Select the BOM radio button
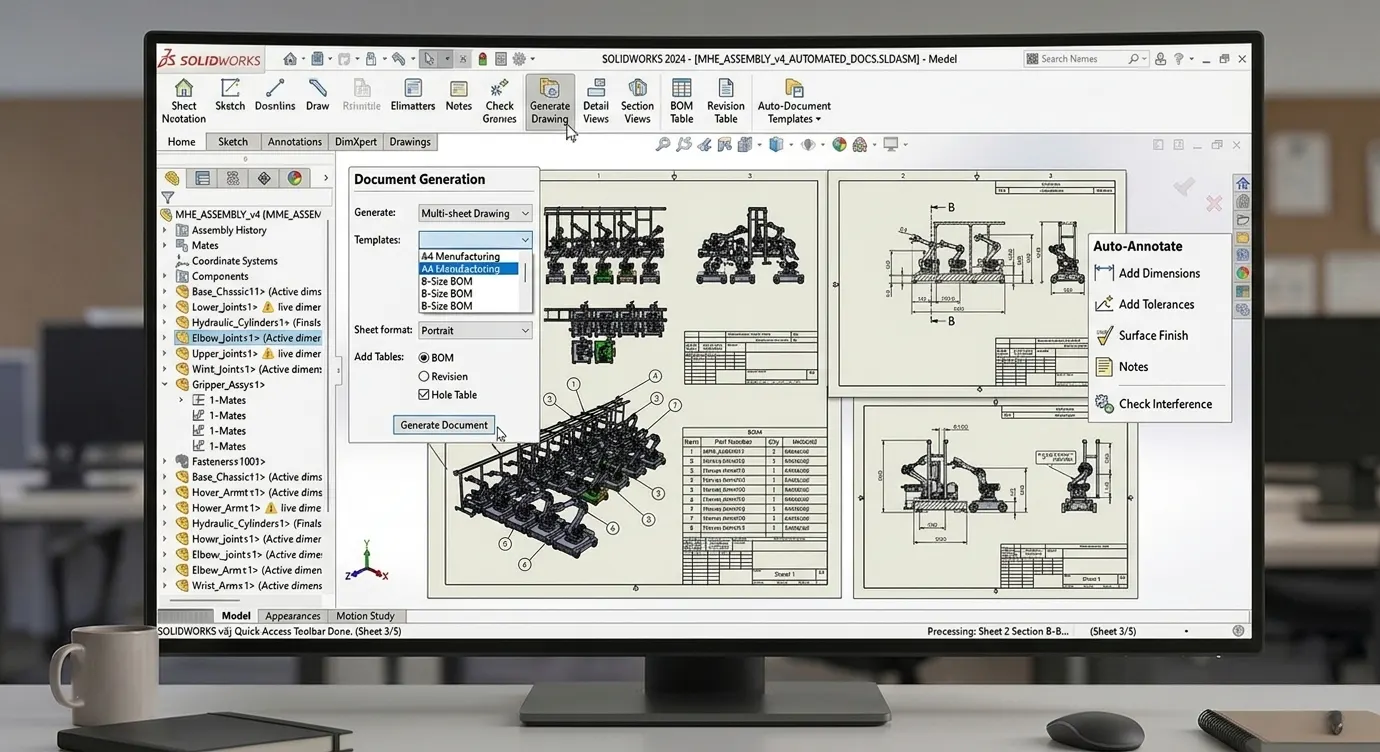1380x752 pixels. [x=424, y=358]
